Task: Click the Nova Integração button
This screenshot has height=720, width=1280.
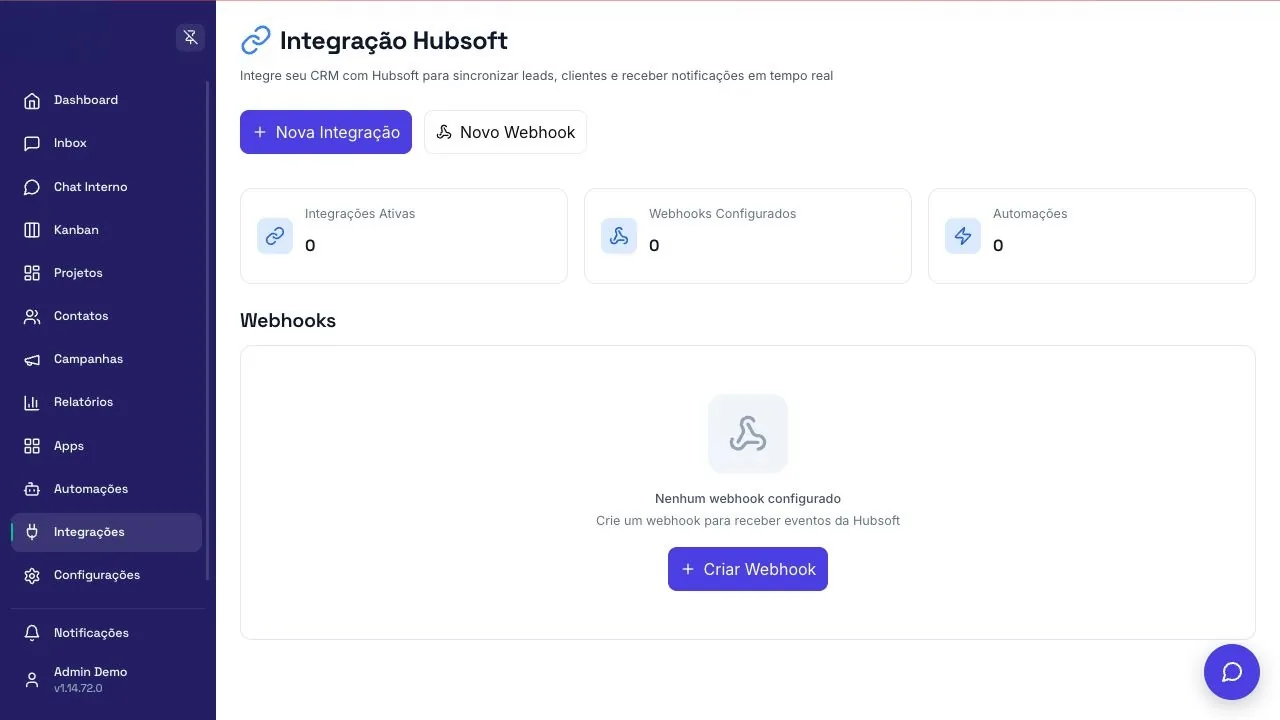Action: tap(326, 132)
